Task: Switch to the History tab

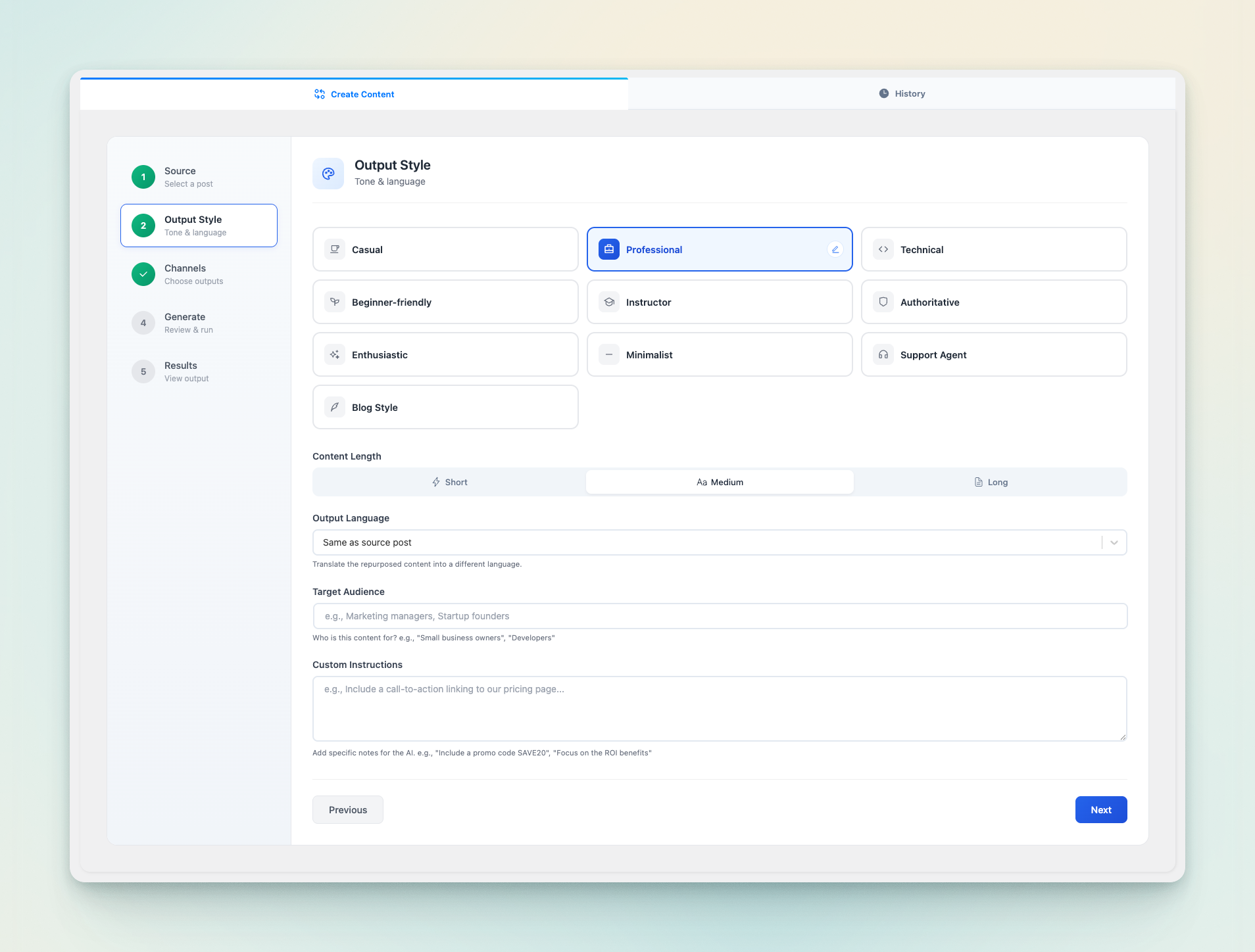Action: tap(902, 93)
